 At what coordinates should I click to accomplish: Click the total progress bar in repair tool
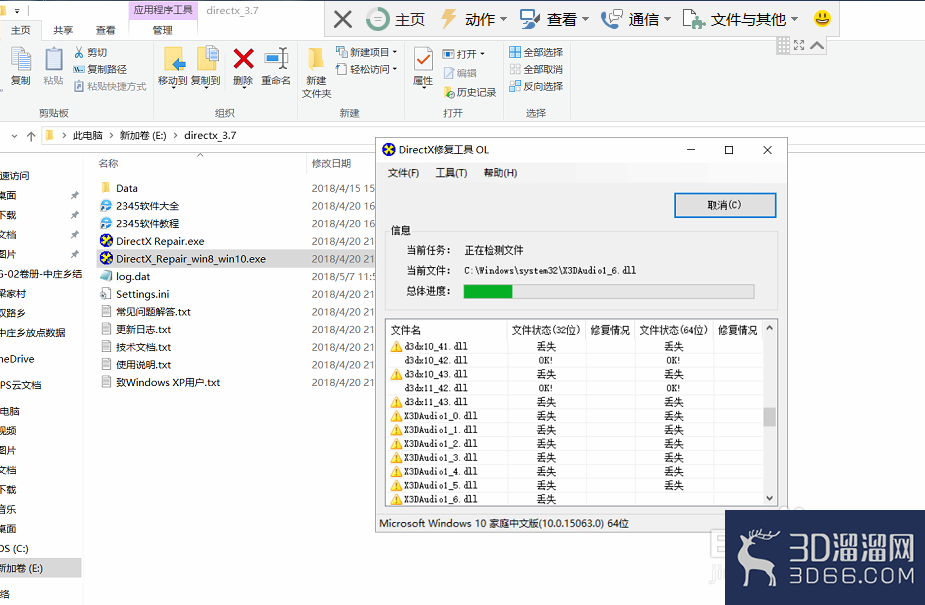tap(610, 291)
